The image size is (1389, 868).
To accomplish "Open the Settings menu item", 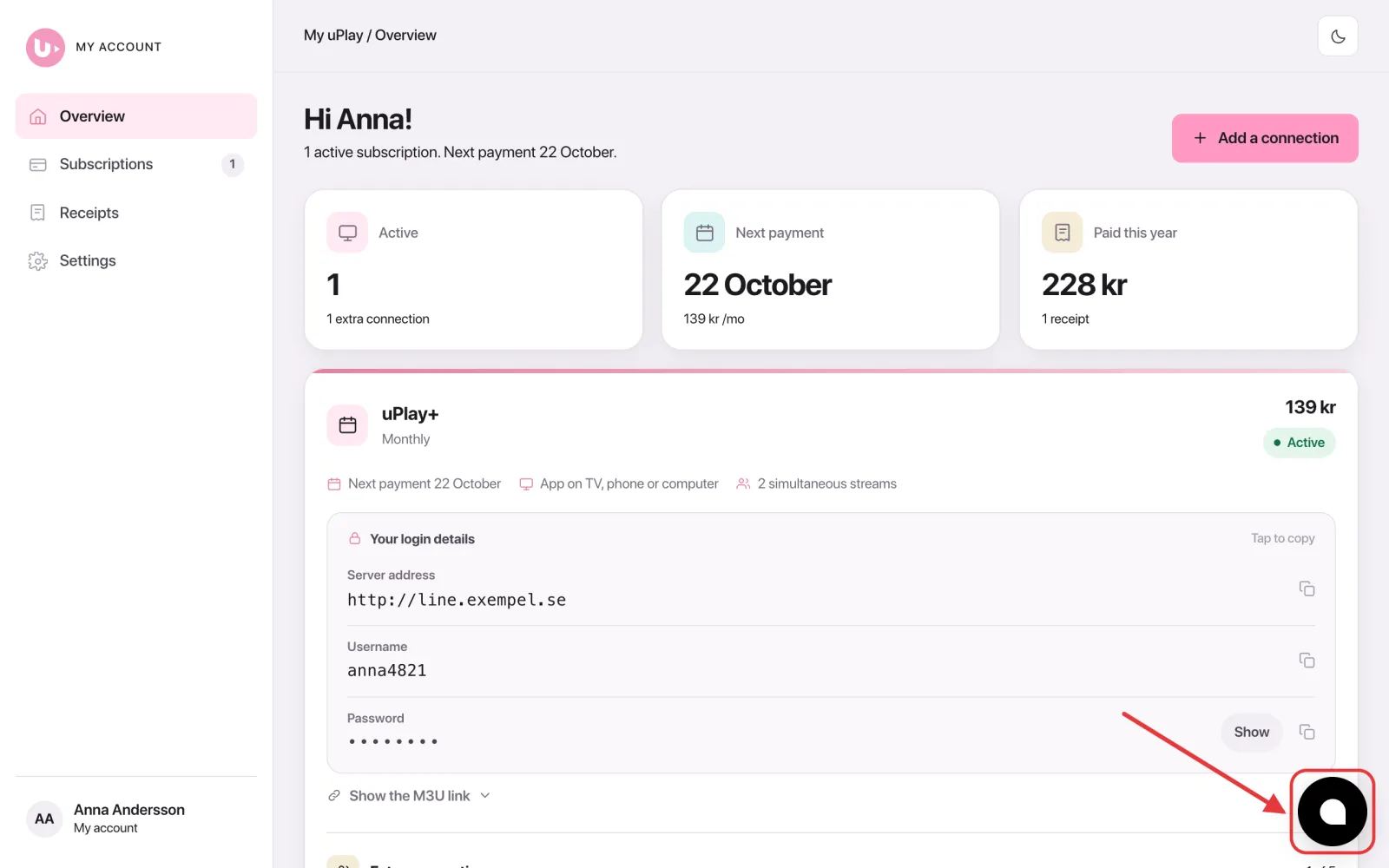I will pos(136,260).
